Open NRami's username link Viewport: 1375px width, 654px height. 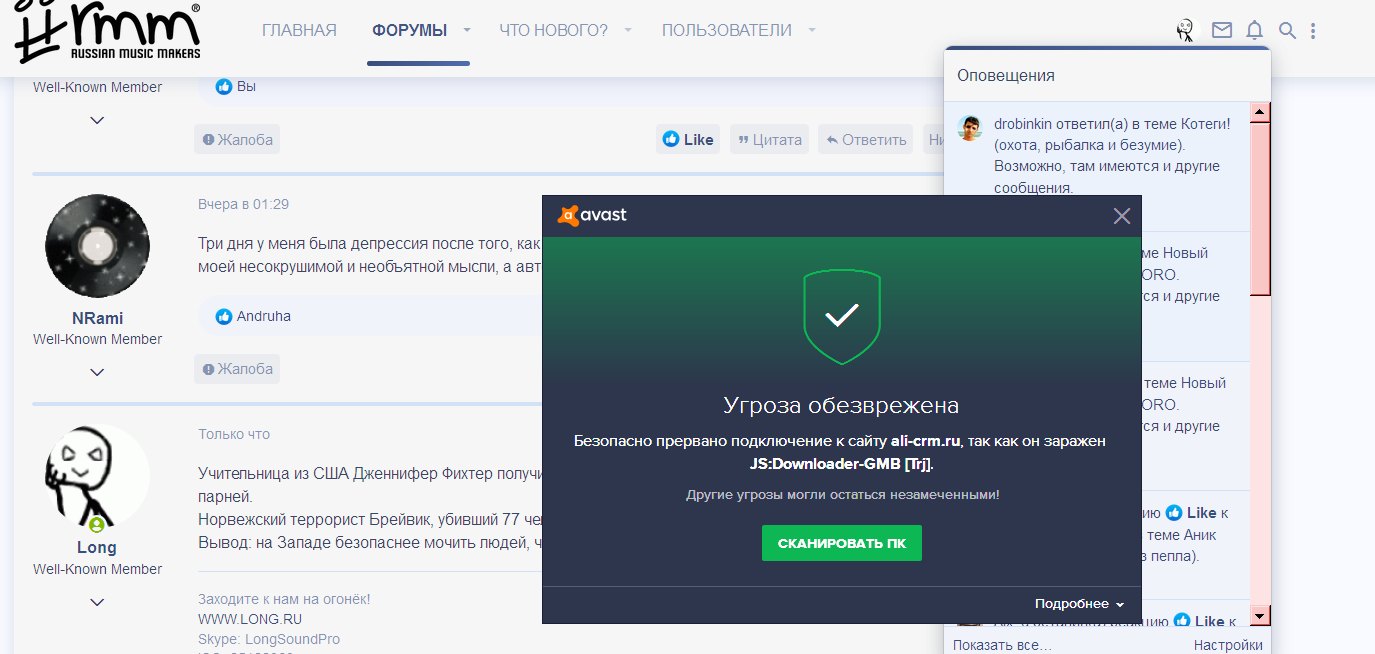pyautogui.click(x=97, y=318)
